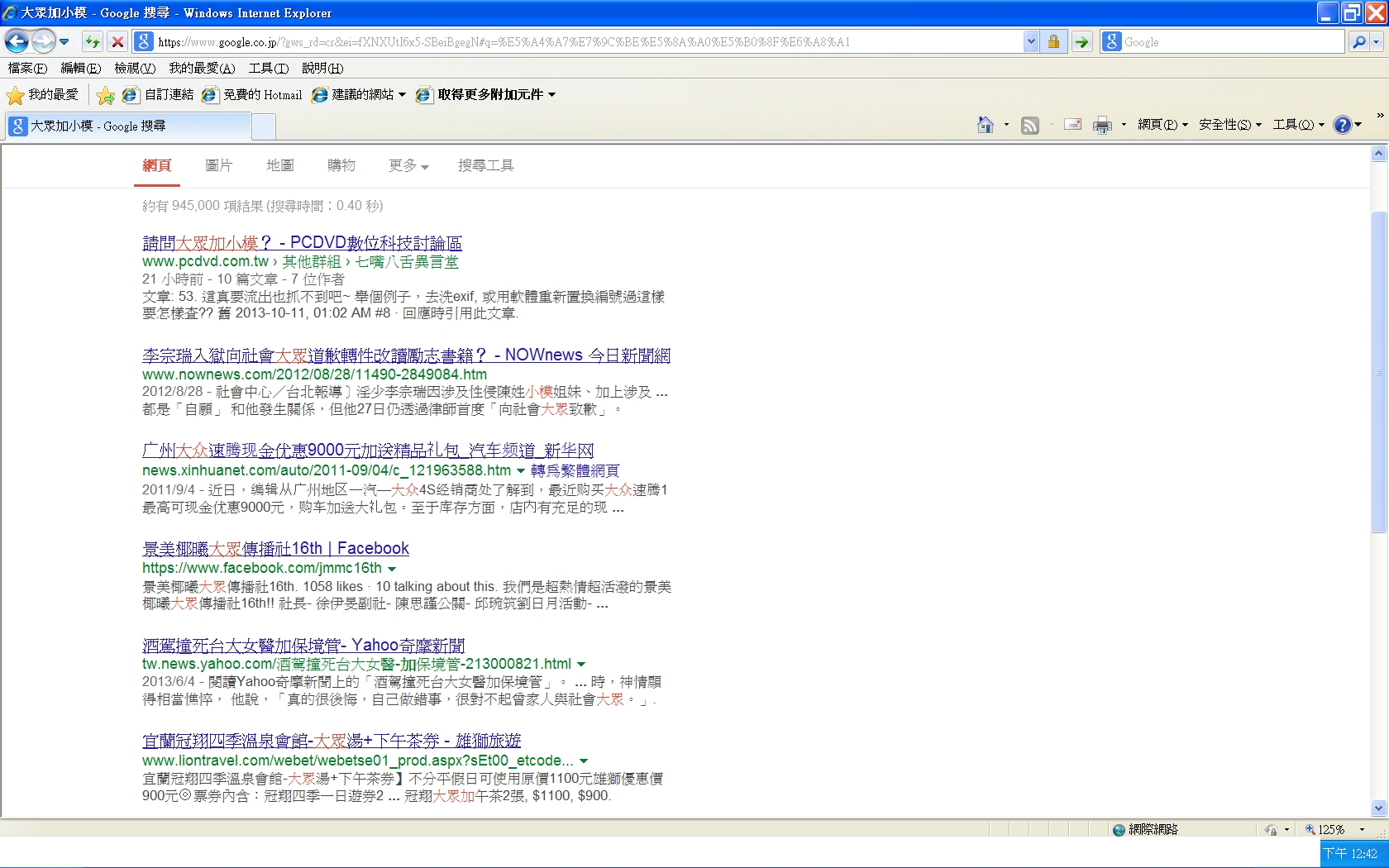
Task: Open the 景美椰曦大眾傳播社16th Facebook link
Action: click(275, 548)
